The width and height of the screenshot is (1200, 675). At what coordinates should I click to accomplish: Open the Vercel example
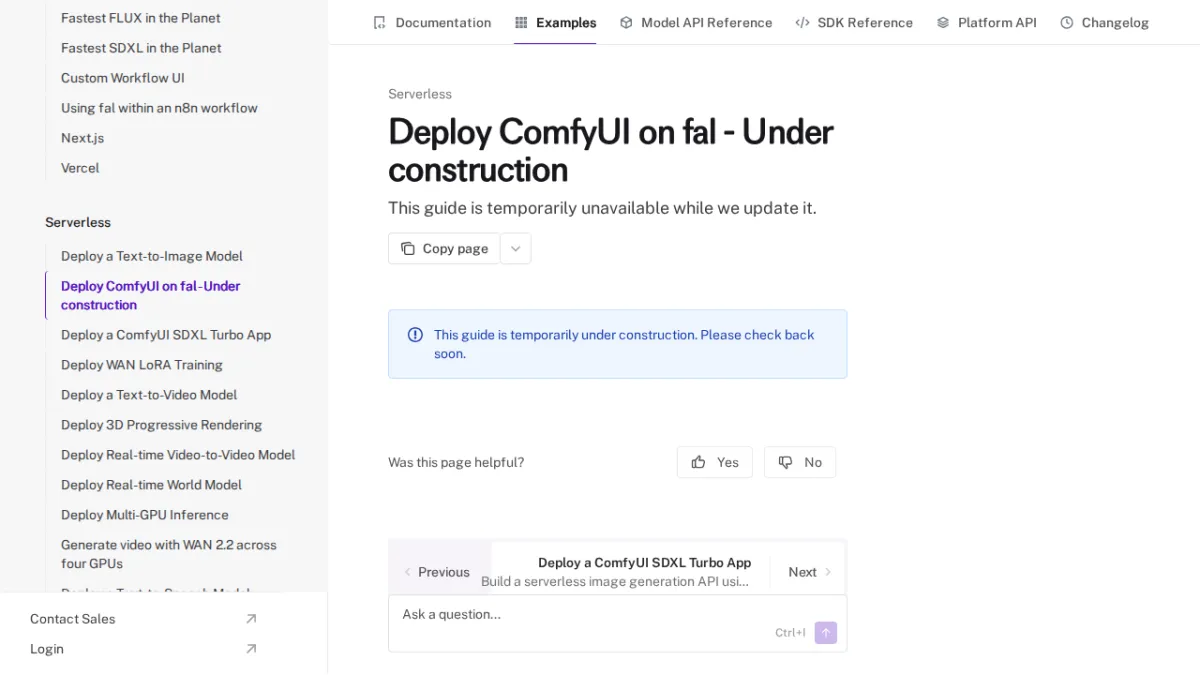point(80,168)
